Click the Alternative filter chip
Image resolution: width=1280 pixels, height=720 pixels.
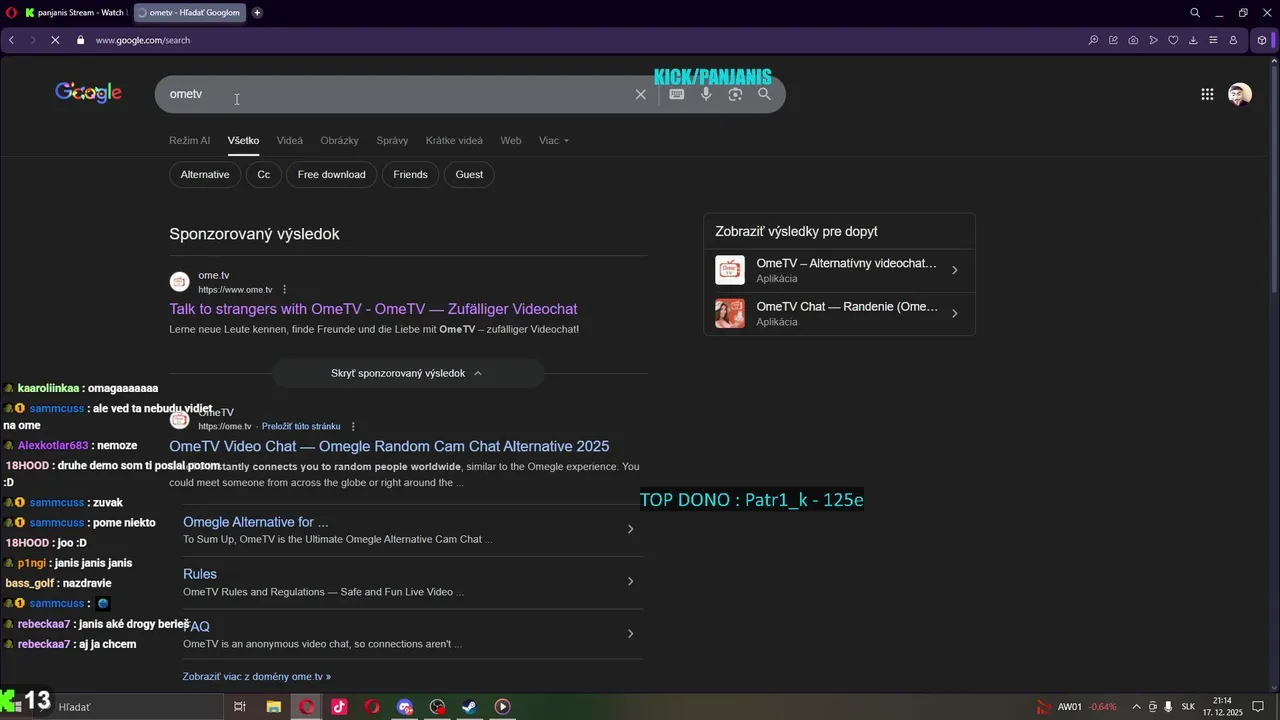[x=205, y=174]
